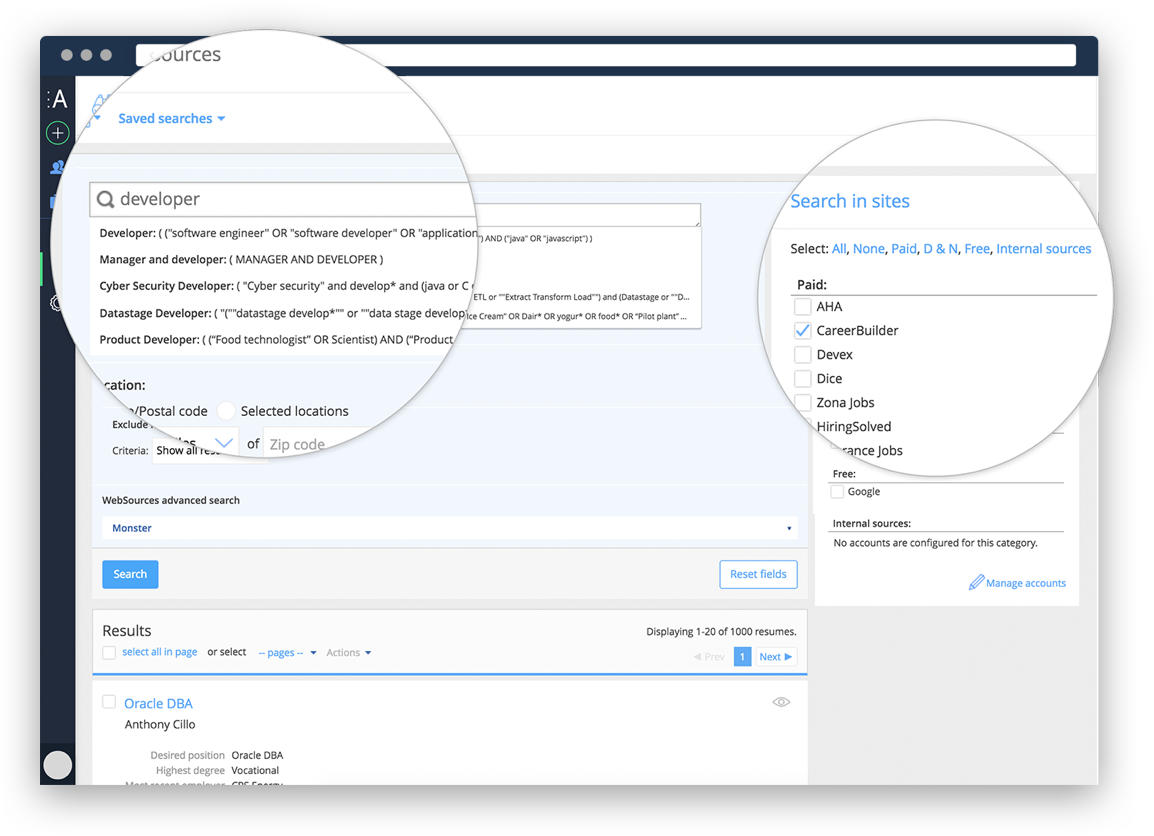Open the Saved searches dropdown

[171, 119]
